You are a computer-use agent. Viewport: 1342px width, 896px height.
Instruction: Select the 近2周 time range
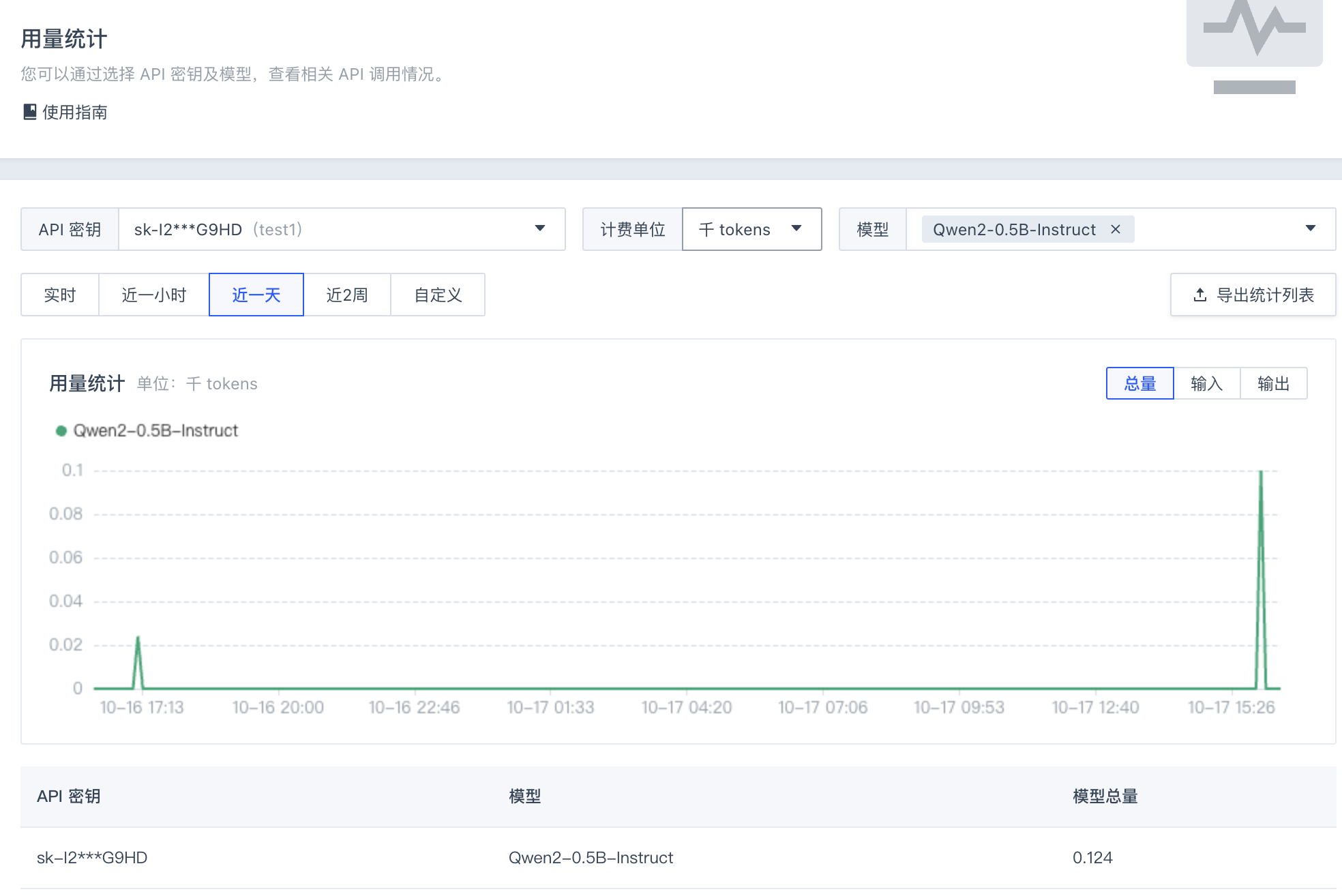point(347,295)
